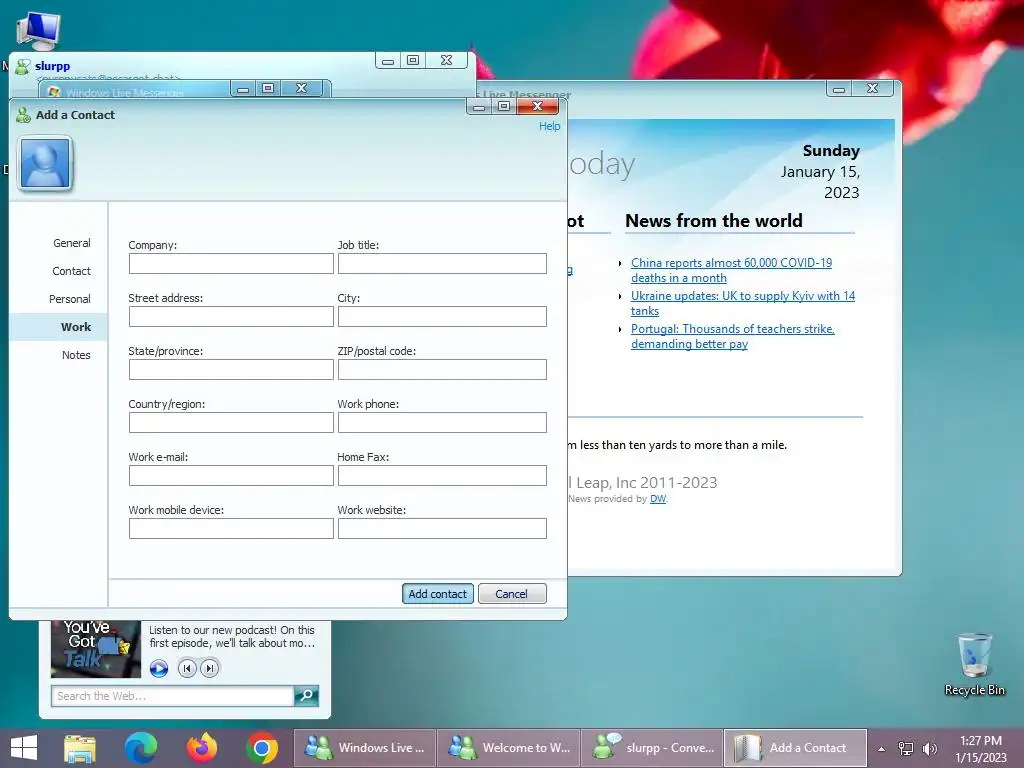Click the Search the Web field

pyautogui.click(x=172, y=696)
